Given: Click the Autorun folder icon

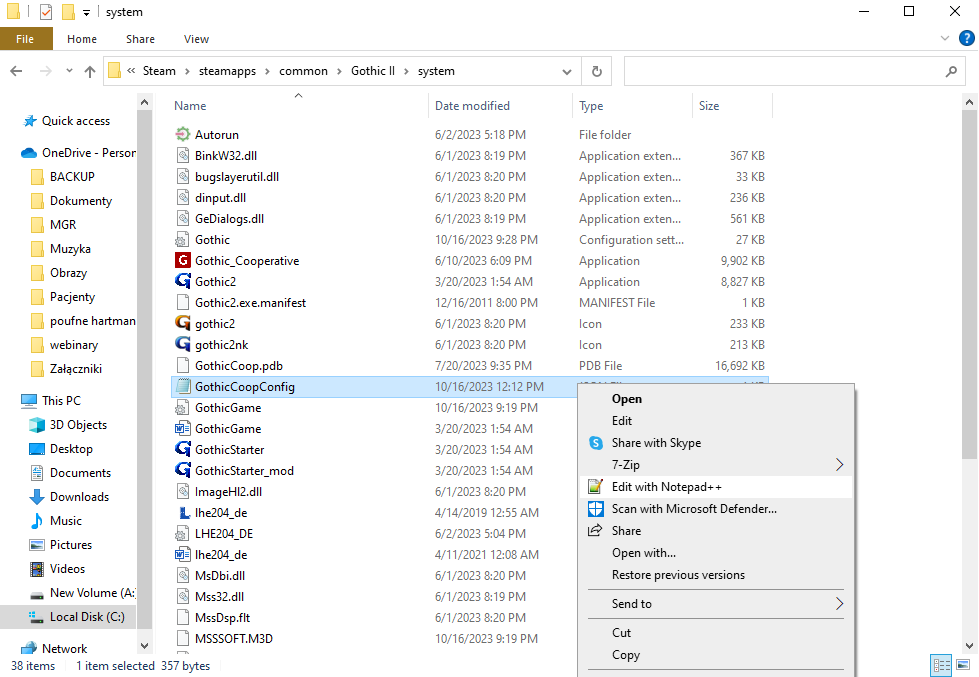Looking at the screenshot, I should click(x=182, y=134).
